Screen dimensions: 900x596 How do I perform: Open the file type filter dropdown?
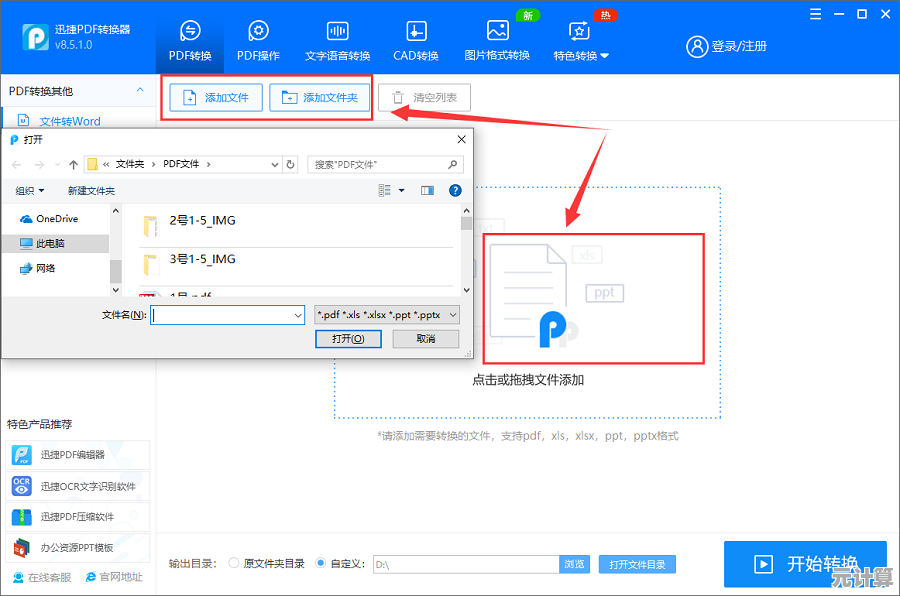pyautogui.click(x=386, y=315)
